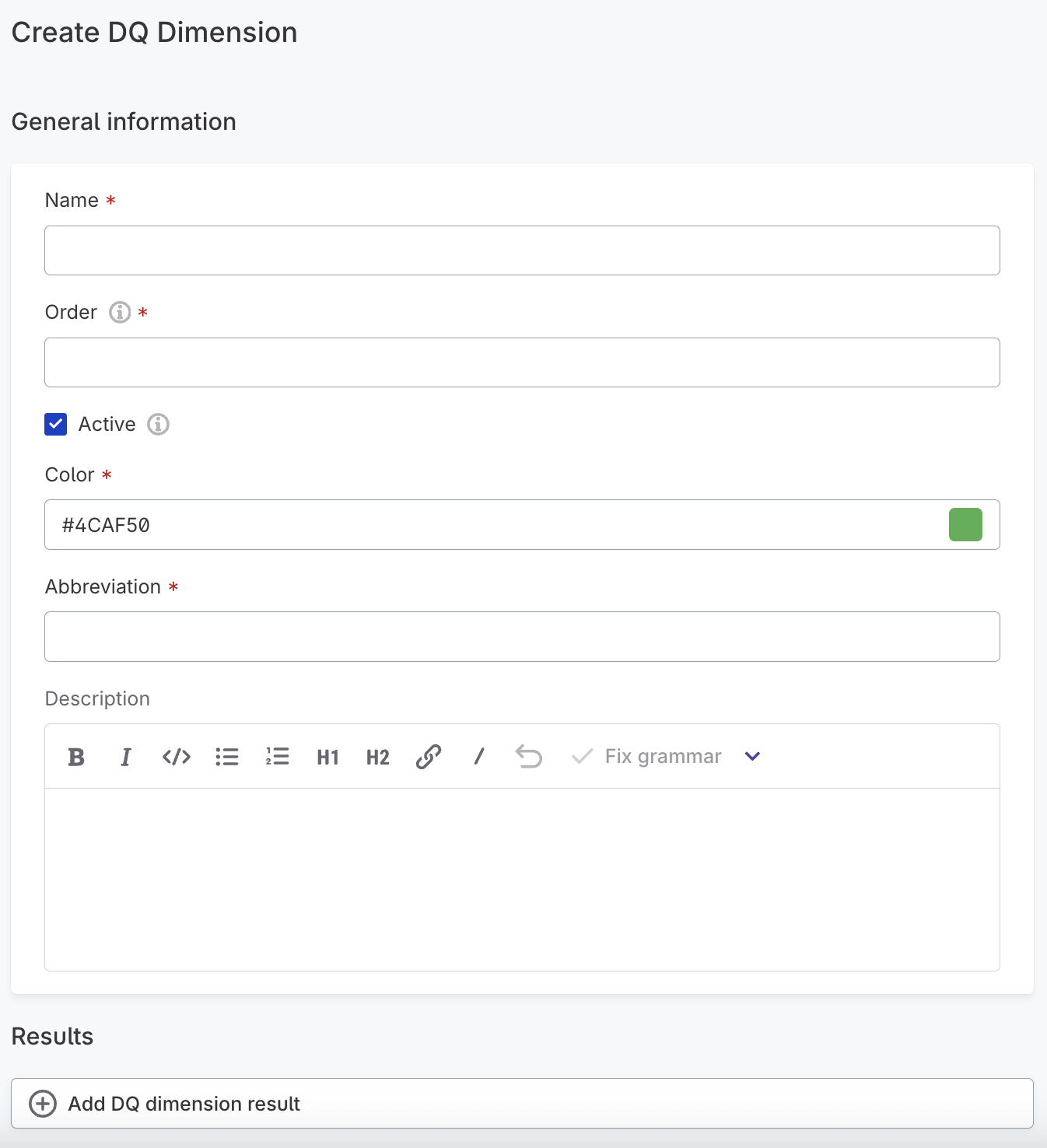Uncheck the Active checkbox
The height and width of the screenshot is (1148, 1047).
[x=56, y=424]
